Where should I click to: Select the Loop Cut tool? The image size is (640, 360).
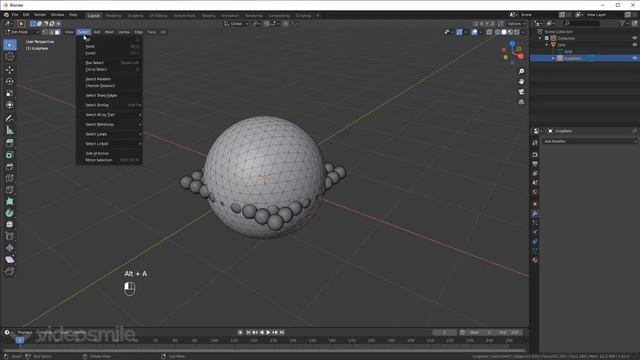point(10,178)
